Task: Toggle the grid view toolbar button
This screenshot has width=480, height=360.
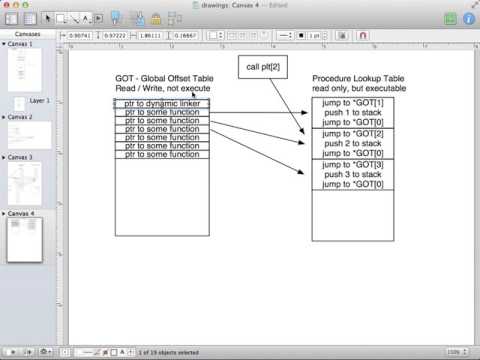Action: (x=29, y=19)
